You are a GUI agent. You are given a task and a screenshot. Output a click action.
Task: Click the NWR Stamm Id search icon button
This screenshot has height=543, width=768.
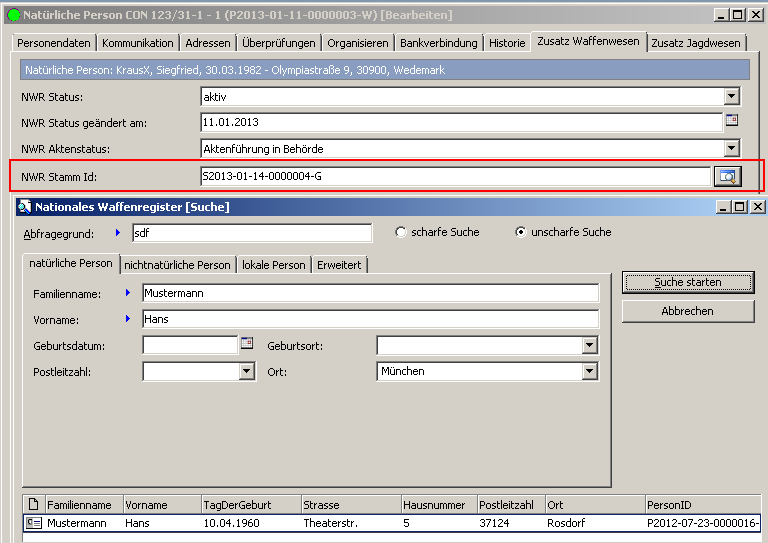pos(727,177)
